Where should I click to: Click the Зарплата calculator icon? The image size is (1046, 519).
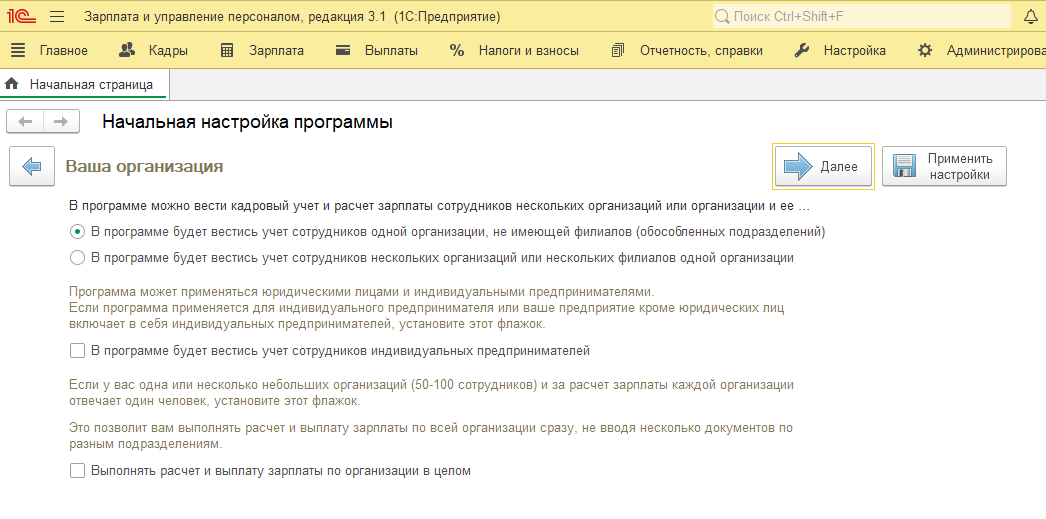pyautogui.click(x=227, y=50)
